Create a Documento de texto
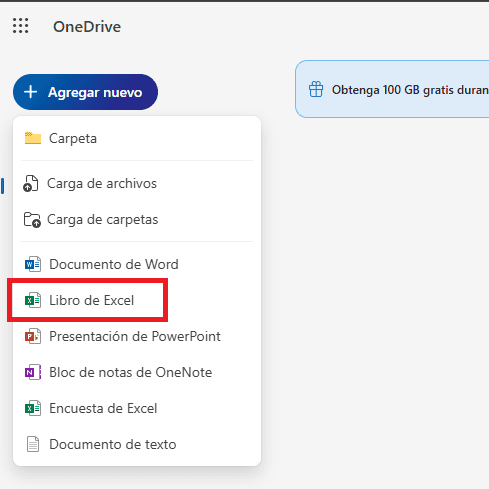The image size is (489, 489). 137,444
